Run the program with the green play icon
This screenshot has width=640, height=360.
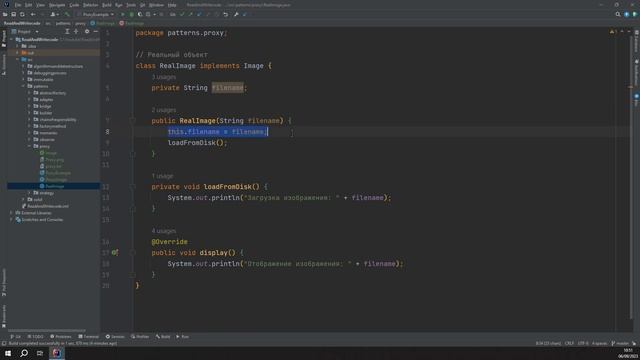[x=122, y=14]
